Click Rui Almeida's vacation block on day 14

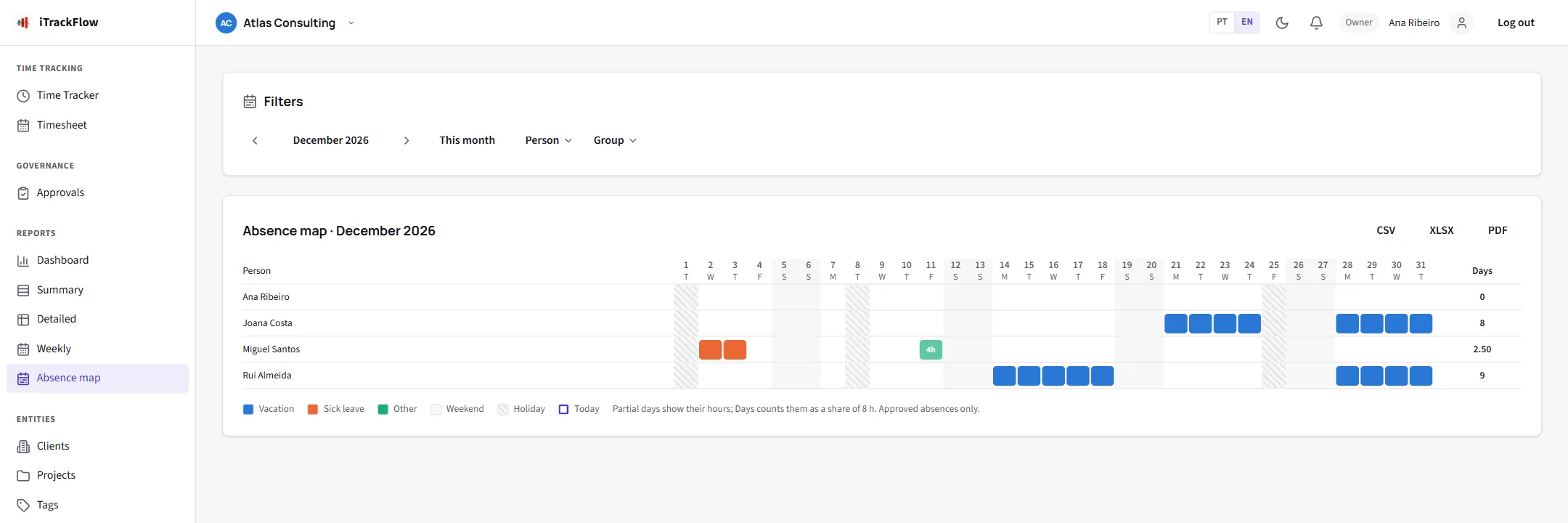pos(1004,376)
